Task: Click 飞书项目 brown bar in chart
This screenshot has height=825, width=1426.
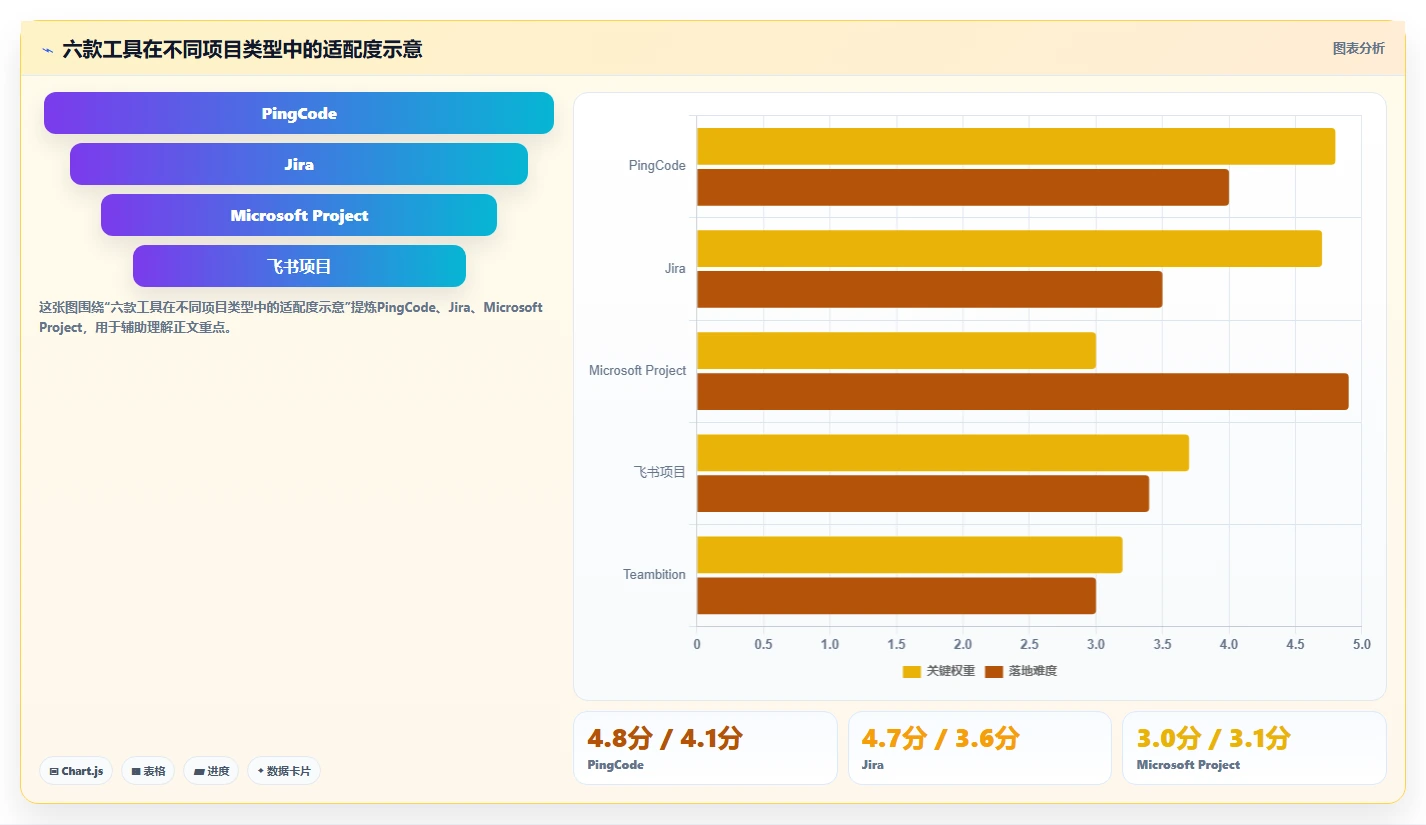Action: pos(923,493)
